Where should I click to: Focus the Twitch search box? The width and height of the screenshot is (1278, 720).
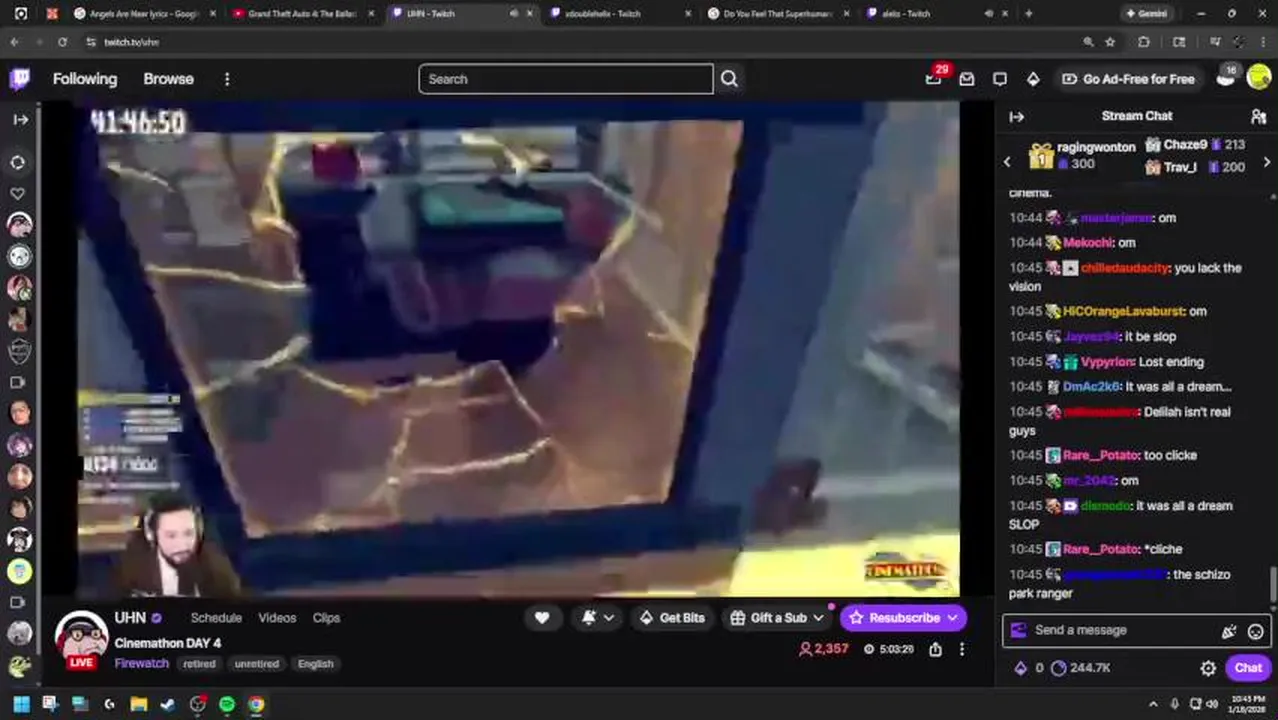(x=566, y=79)
